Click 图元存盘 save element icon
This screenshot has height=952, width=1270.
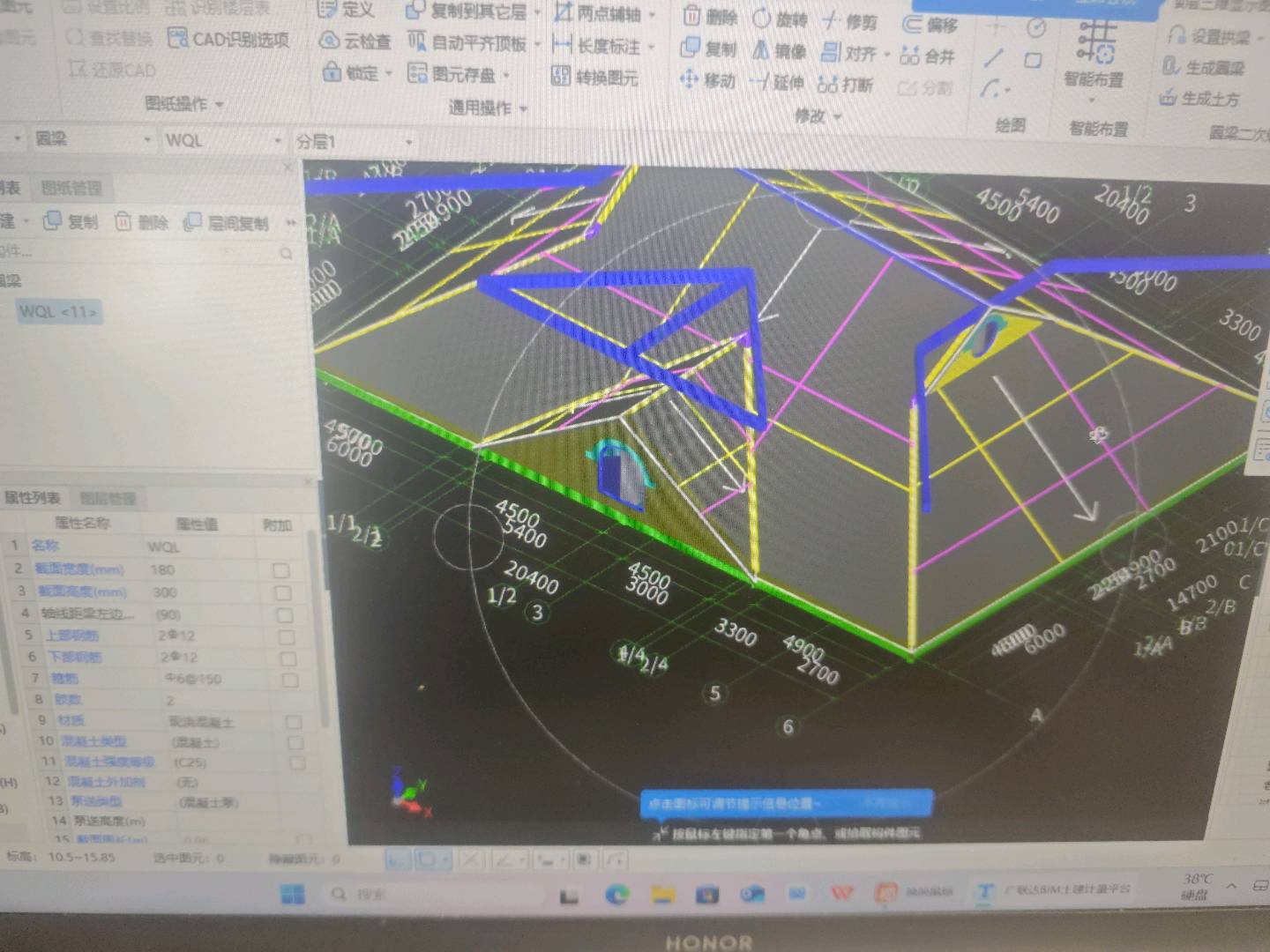click(416, 74)
